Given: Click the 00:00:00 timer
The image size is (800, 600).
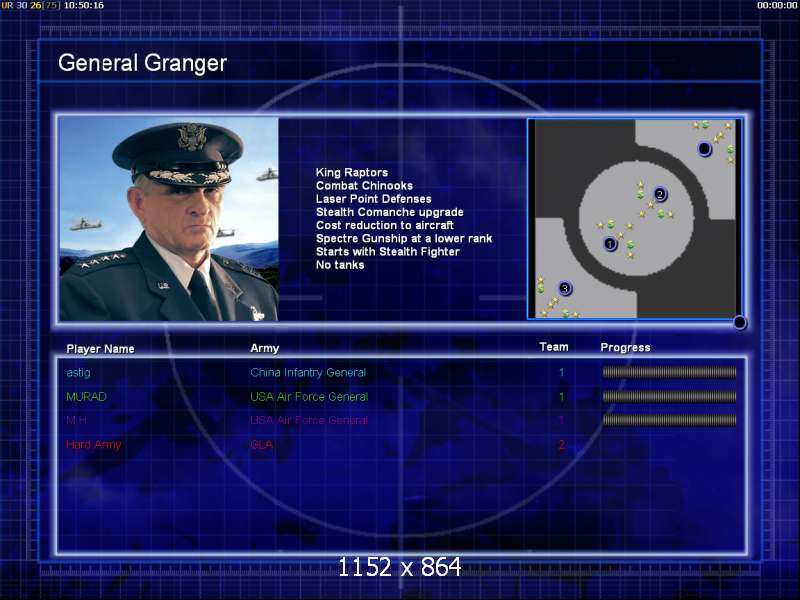Looking at the screenshot, I should point(777,5).
